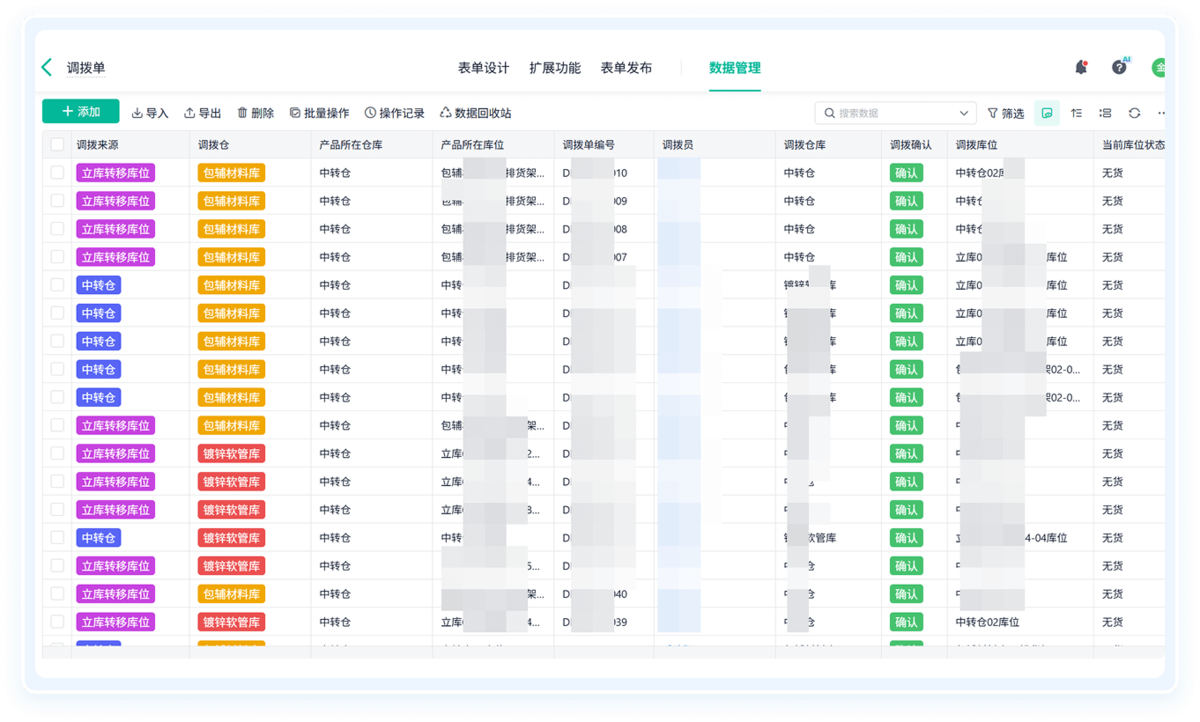This screenshot has width=1200, height=722.
Task: Open the more options ellipsis
Action: tap(1161, 113)
